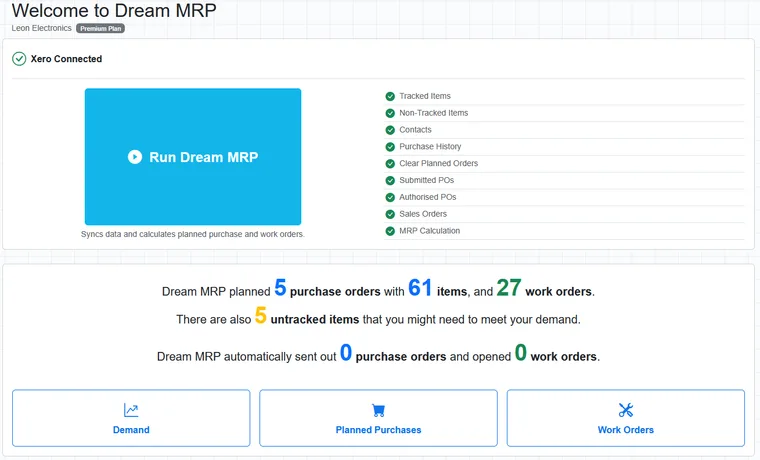Image resolution: width=760 pixels, height=460 pixels.
Task: Click the Demand chart icon
Action: click(131, 410)
